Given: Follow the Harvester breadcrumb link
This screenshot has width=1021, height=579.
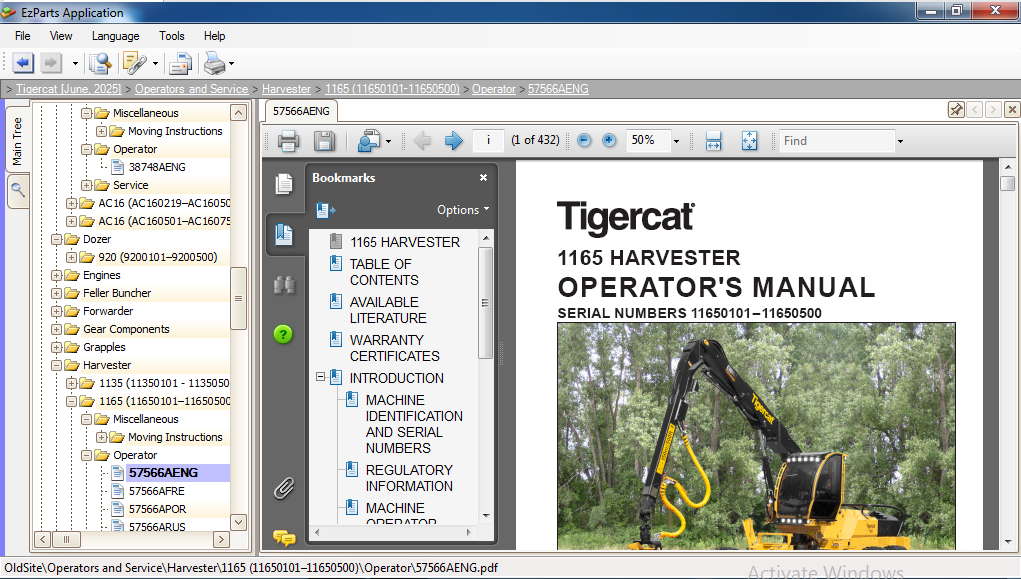Looking at the screenshot, I should [x=287, y=89].
